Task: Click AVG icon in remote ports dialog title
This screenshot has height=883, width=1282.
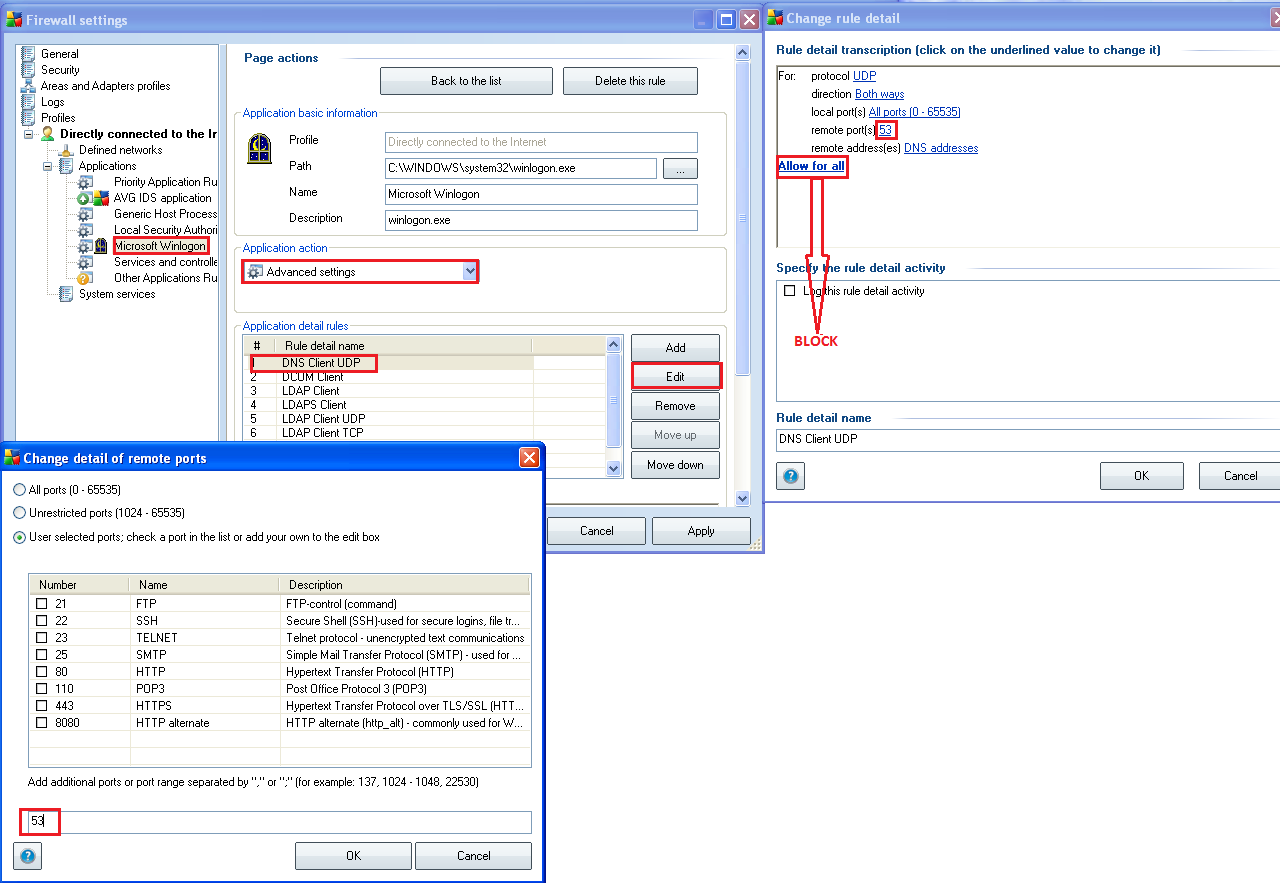Action: pos(12,458)
